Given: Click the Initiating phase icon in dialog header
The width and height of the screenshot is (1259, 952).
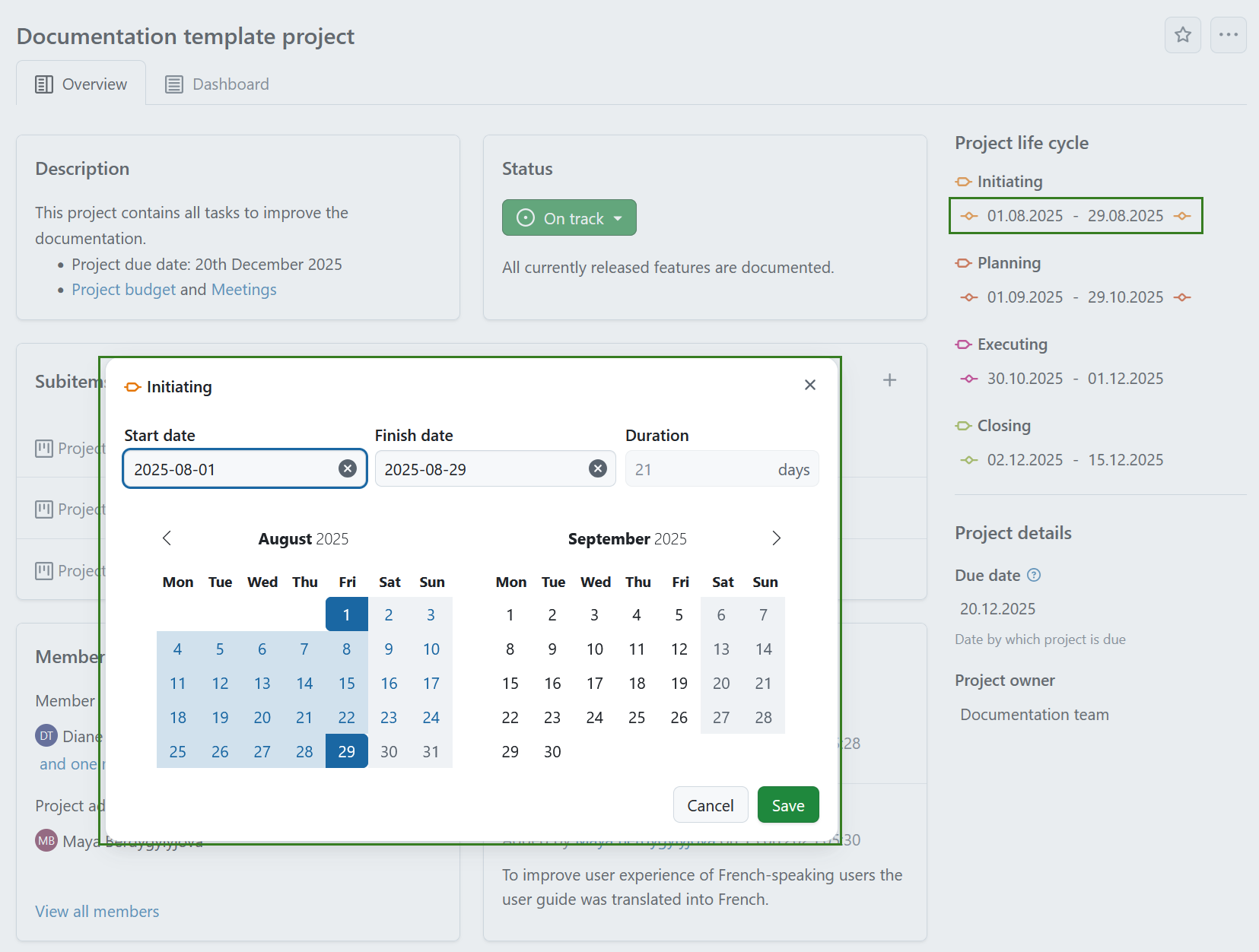Looking at the screenshot, I should 132,386.
